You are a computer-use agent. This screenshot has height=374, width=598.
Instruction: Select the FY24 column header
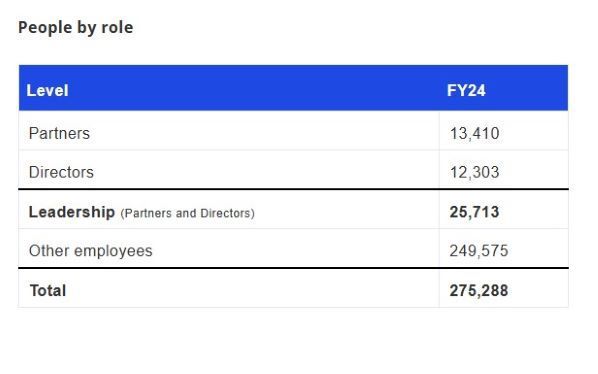pyautogui.click(x=466, y=91)
